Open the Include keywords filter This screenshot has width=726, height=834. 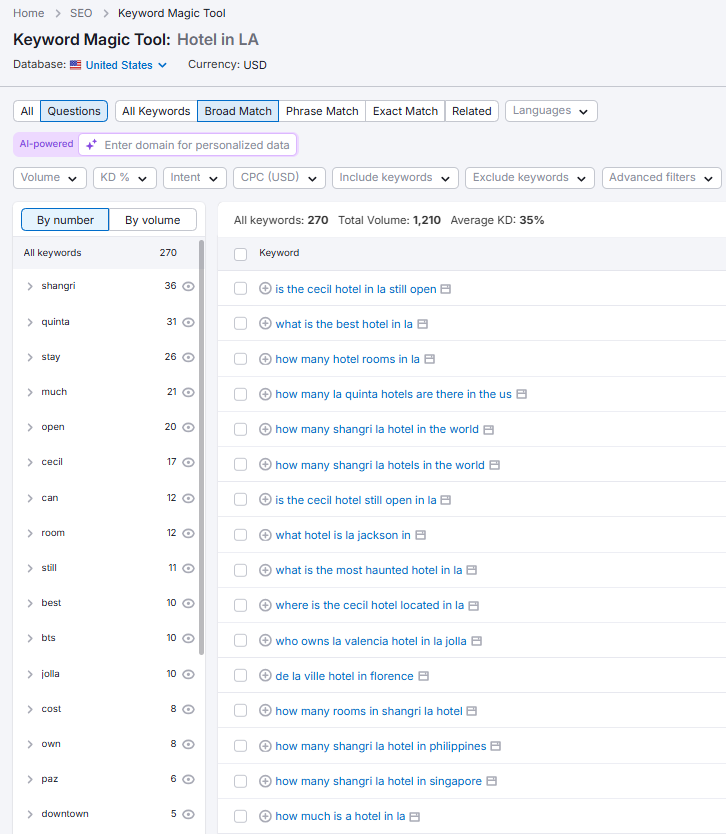(395, 178)
